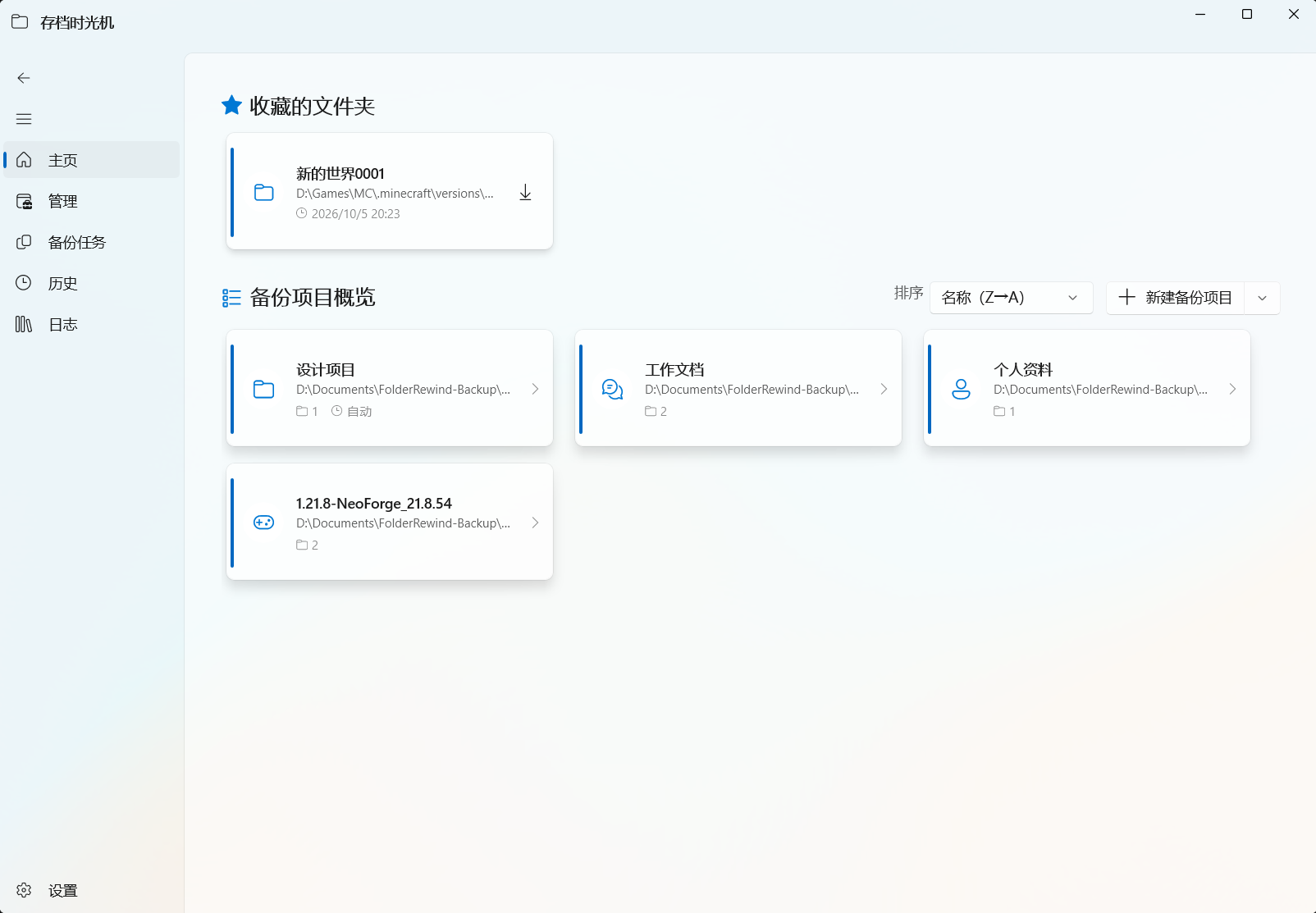The height and width of the screenshot is (913, 1316).
Task: Click the 存档时光机 window title
Action: click(x=77, y=22)
